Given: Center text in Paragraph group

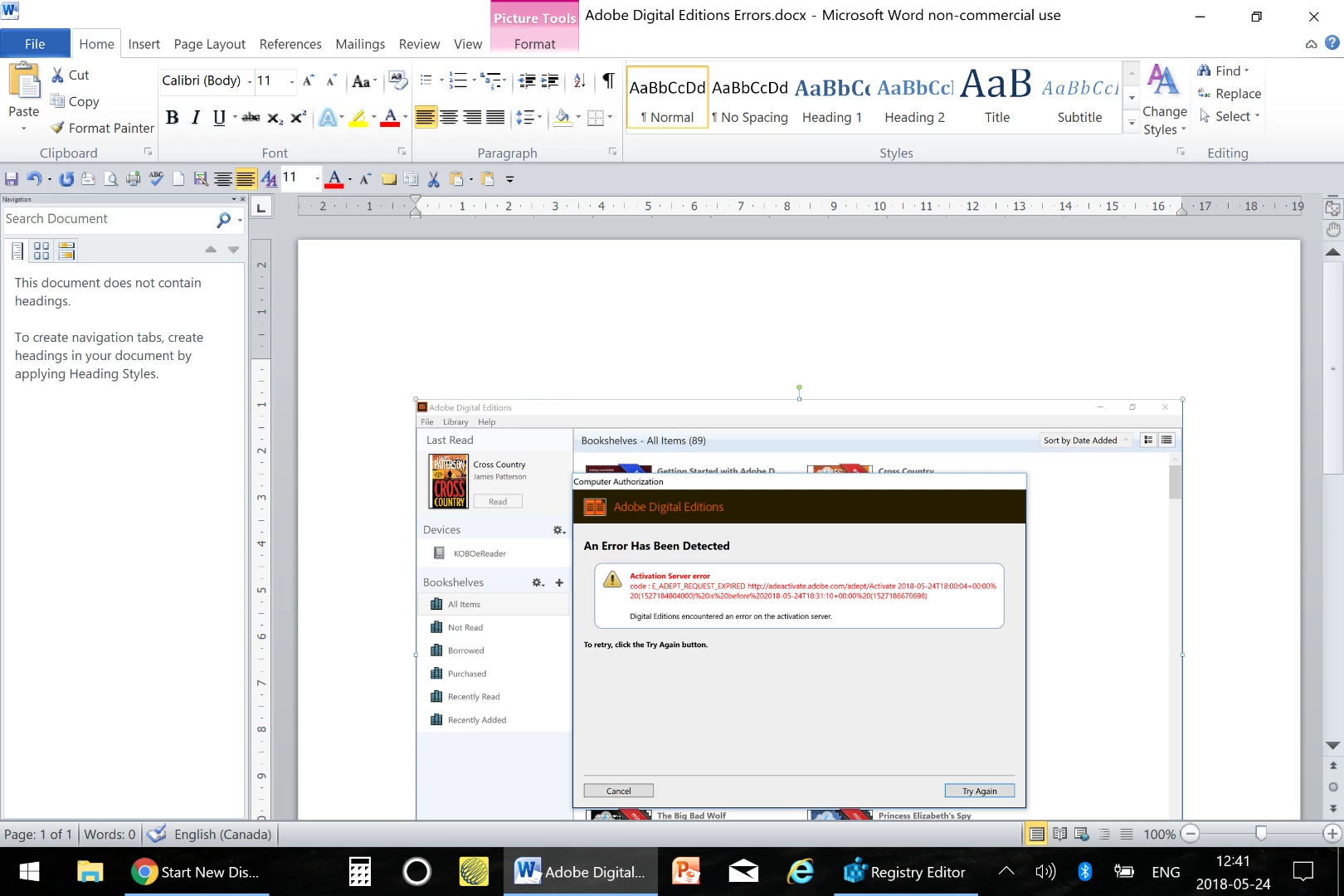Looking at the screenshot, I should coord(449,118).
